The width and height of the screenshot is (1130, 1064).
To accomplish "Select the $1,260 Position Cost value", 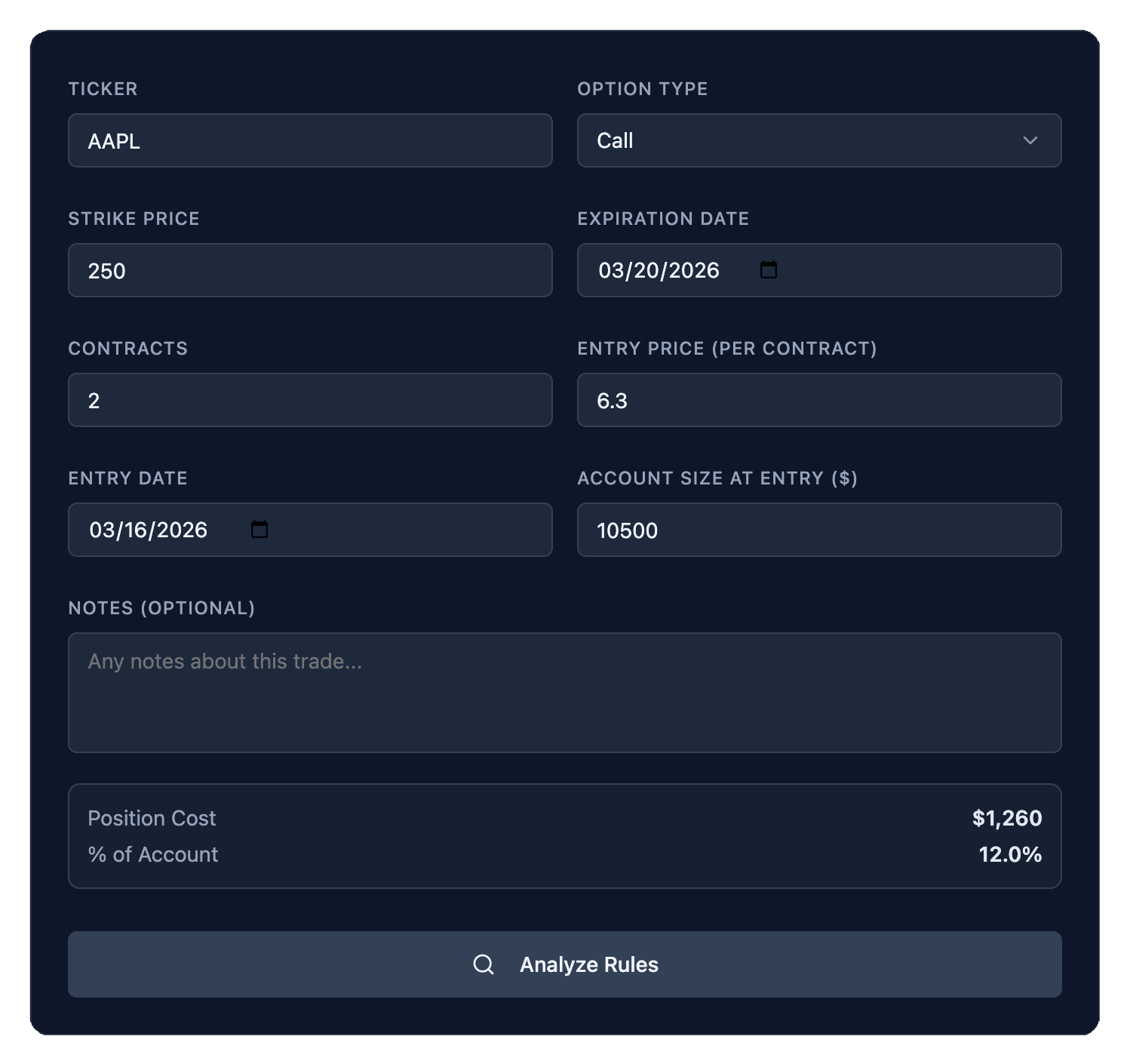I will click(x=1007, y=818).
